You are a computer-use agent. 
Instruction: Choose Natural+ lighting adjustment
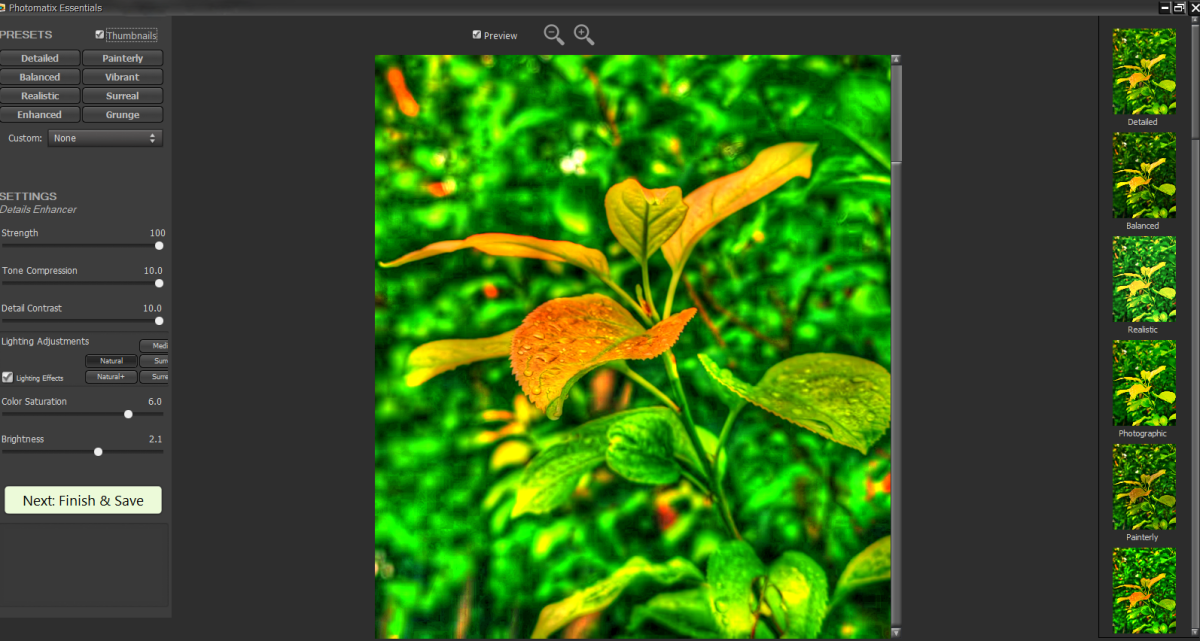click(x=111, y=377)
